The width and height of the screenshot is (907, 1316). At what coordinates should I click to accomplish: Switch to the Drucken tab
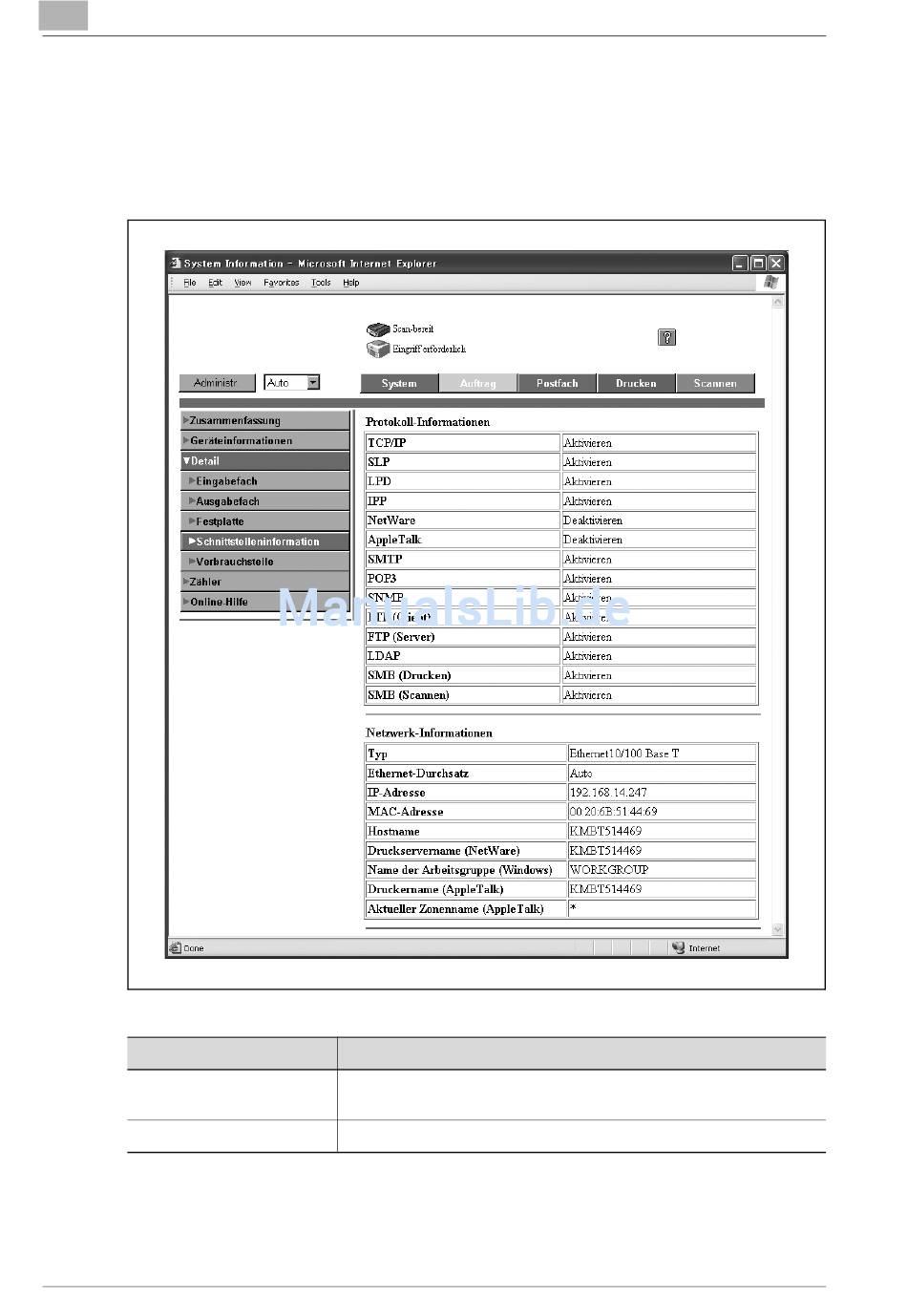pos(636,383)
